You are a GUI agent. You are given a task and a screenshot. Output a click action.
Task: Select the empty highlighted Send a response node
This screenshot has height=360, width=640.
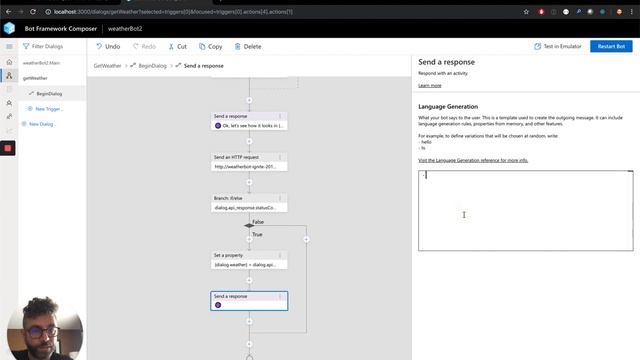[249, 301]
